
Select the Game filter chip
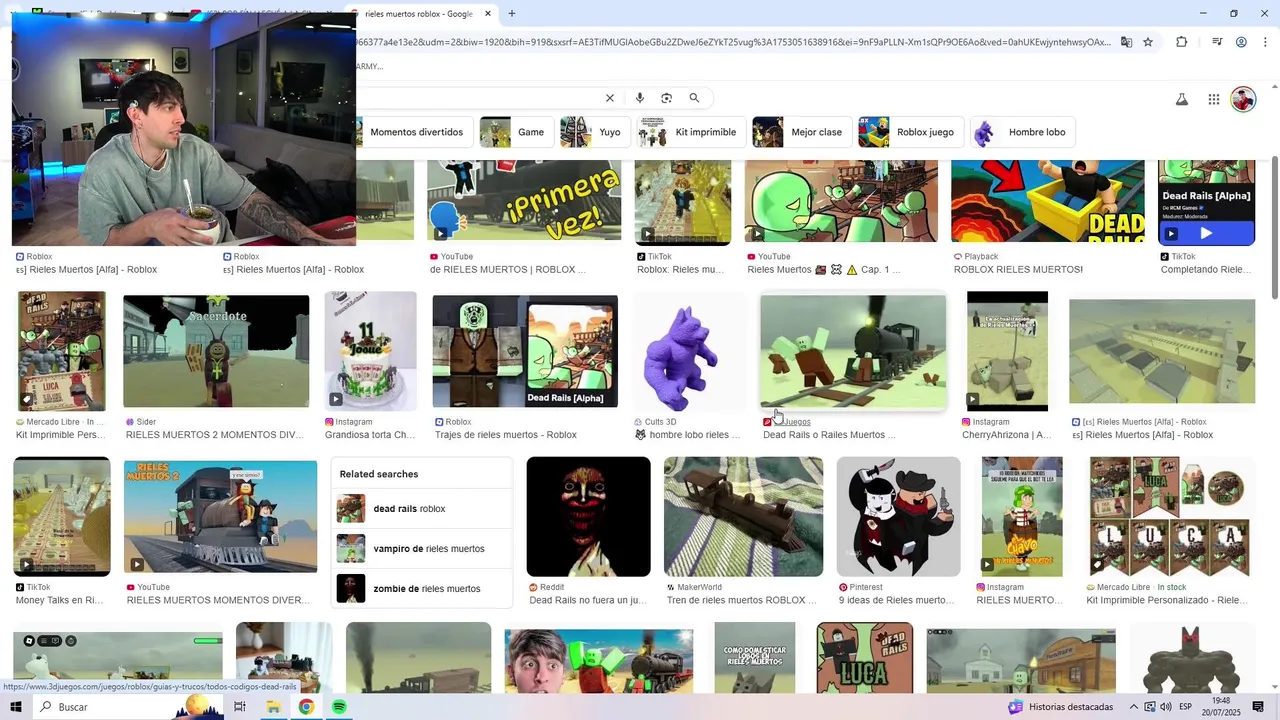pos(516,132)
